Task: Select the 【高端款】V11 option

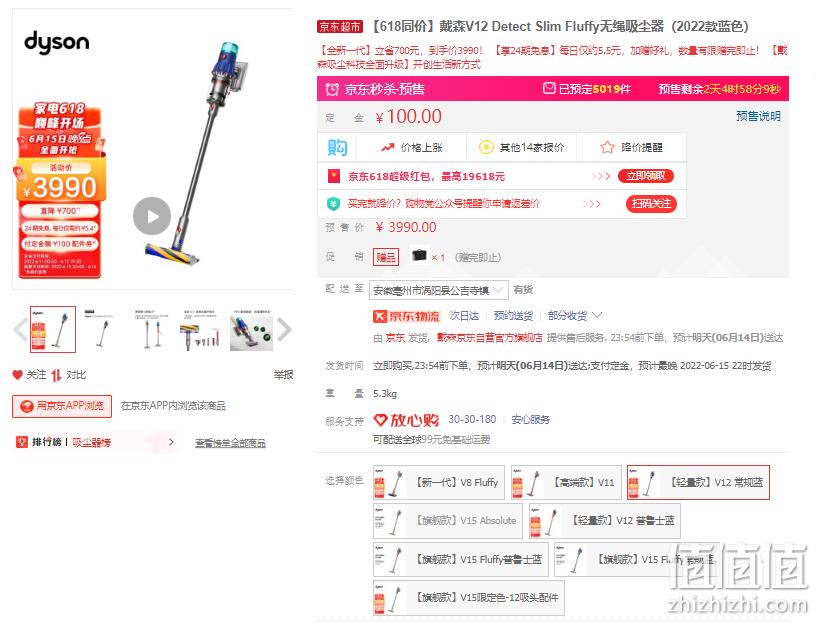Action: 566,482
